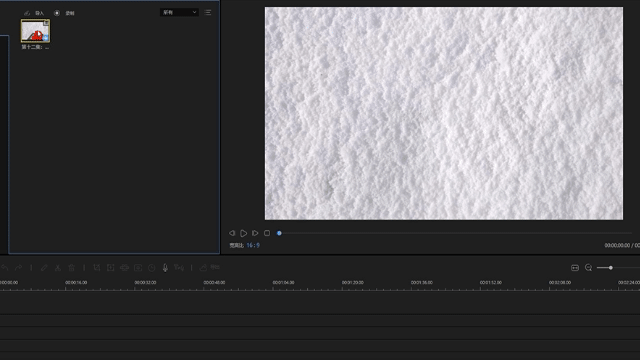This screenshot has height=360, width=640.
Task: Click the 00:00:32.00 timeline ruler mark
Action: pyautogui.click(x=145, y=282)
